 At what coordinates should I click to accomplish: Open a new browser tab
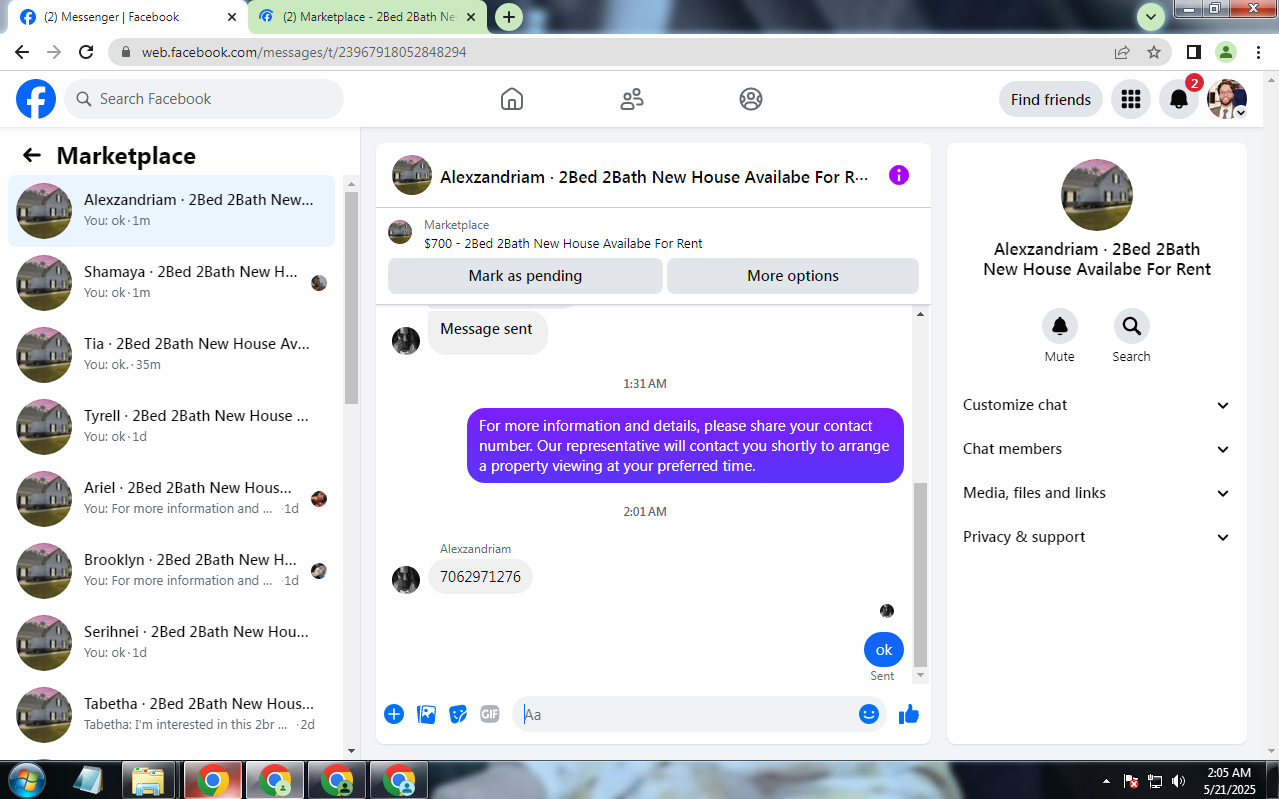click(509, 17)
